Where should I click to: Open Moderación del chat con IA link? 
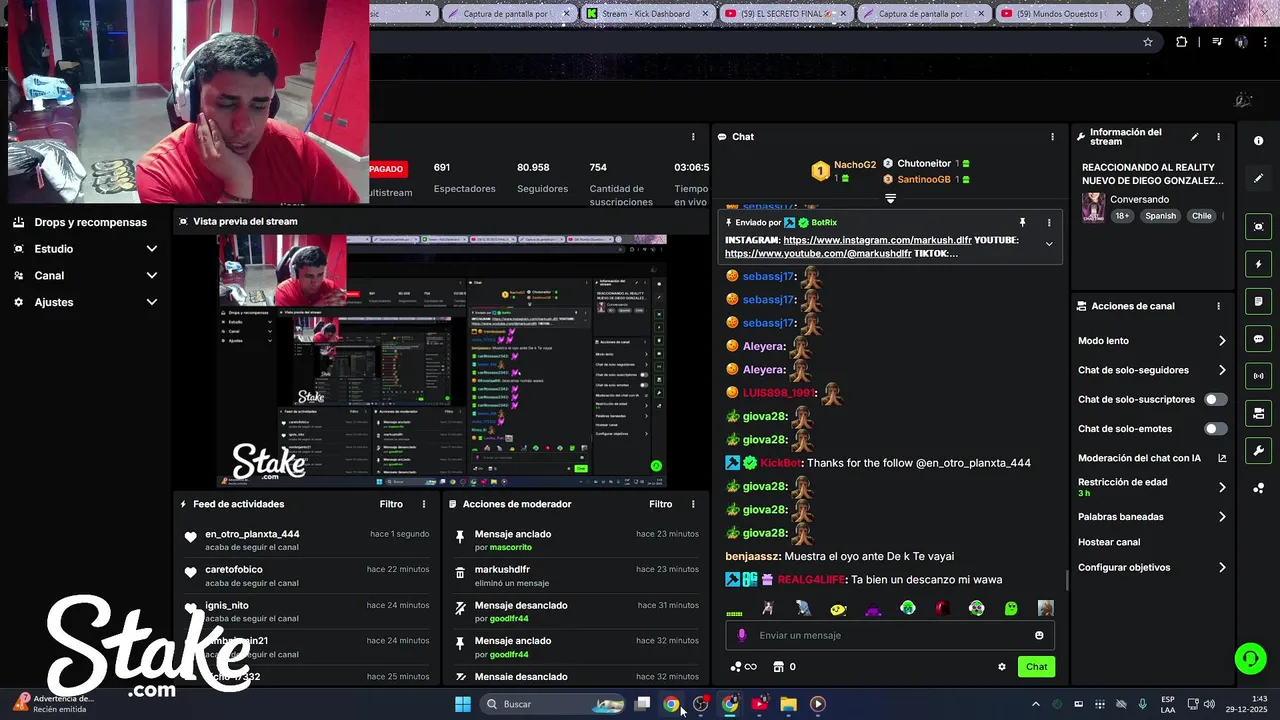tap(1152, 458)
